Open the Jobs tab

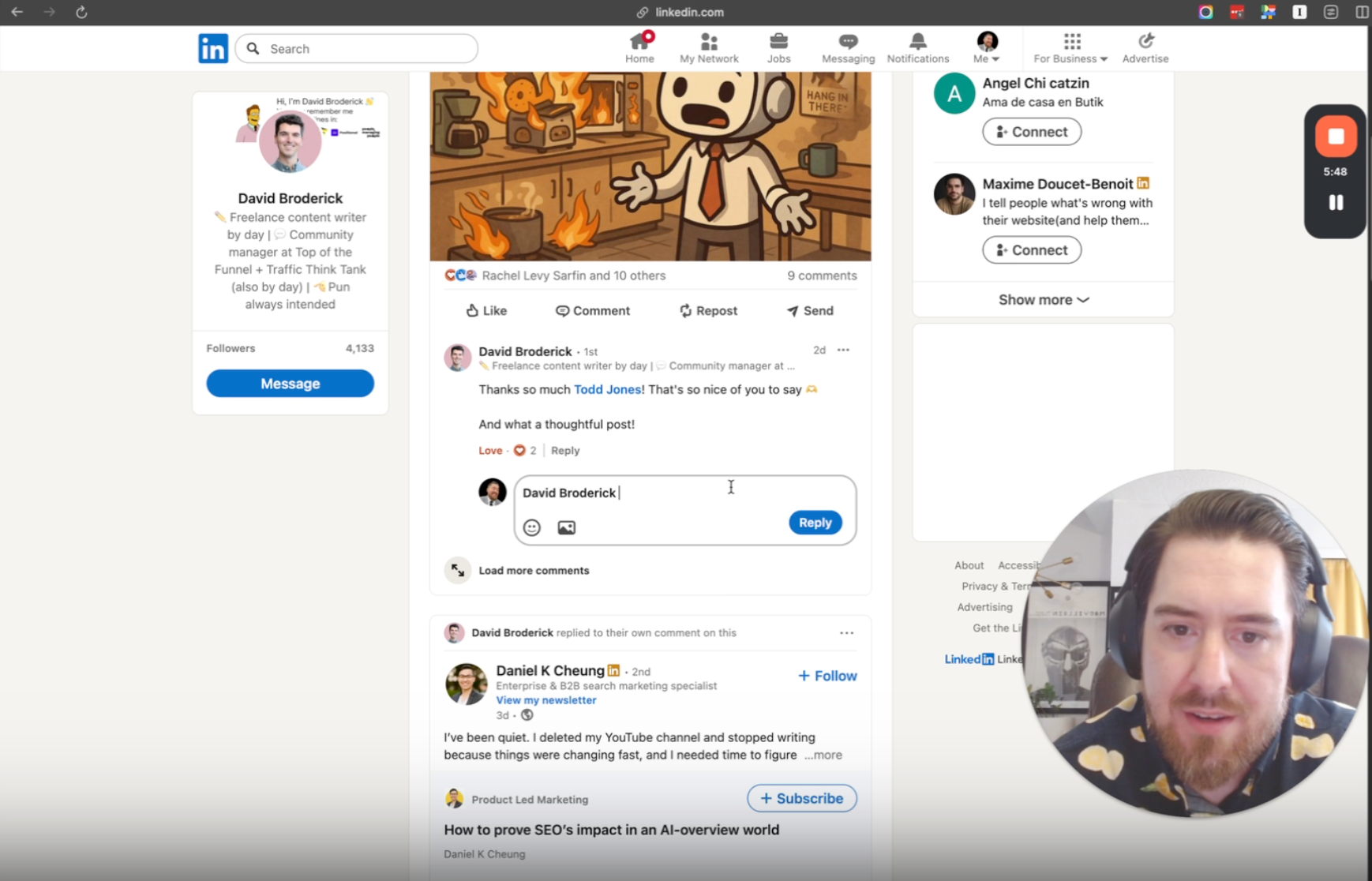778,48
